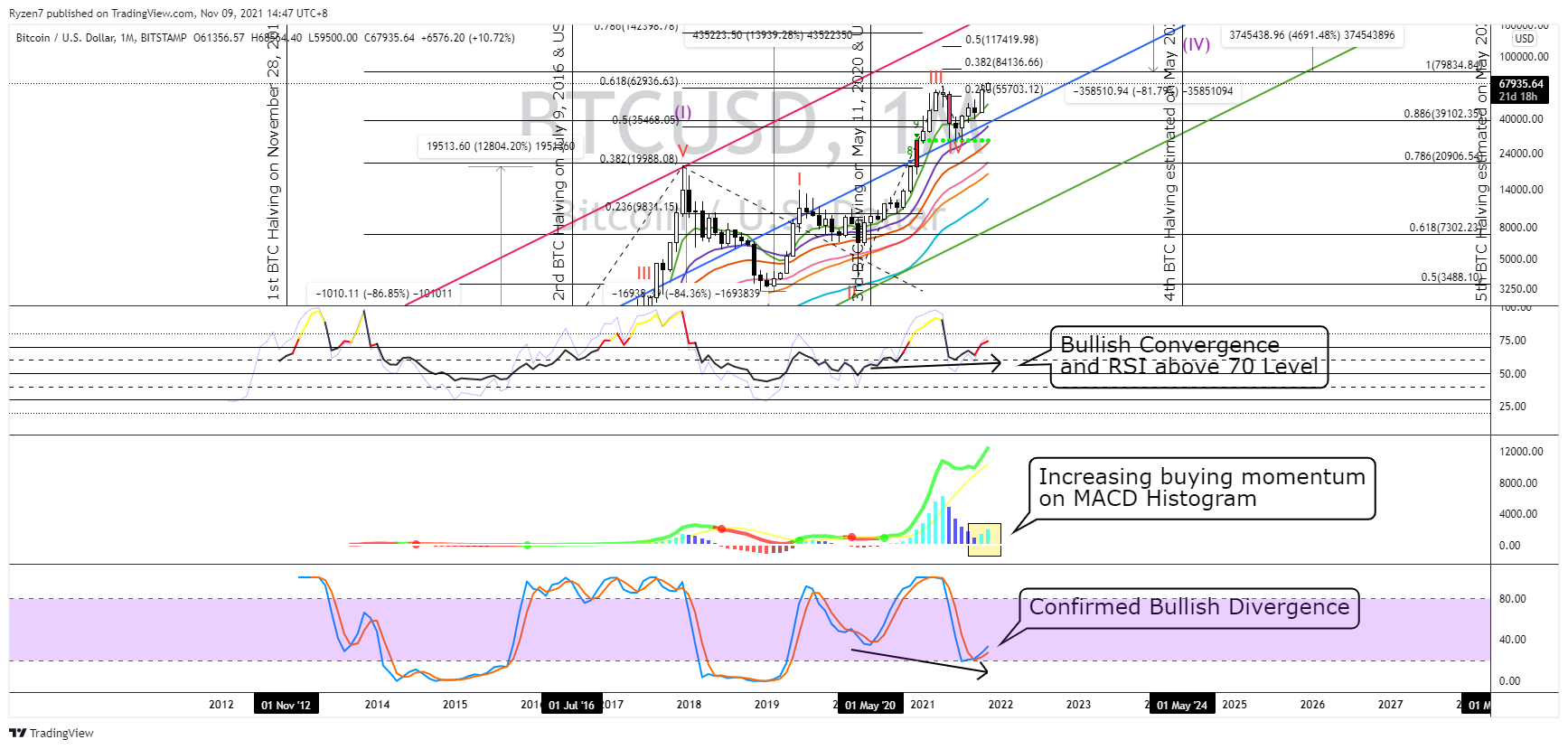Click Fibonacci label 0.786(20906.54)
Screen dimensions: 1568x749
coord(1444,156)
